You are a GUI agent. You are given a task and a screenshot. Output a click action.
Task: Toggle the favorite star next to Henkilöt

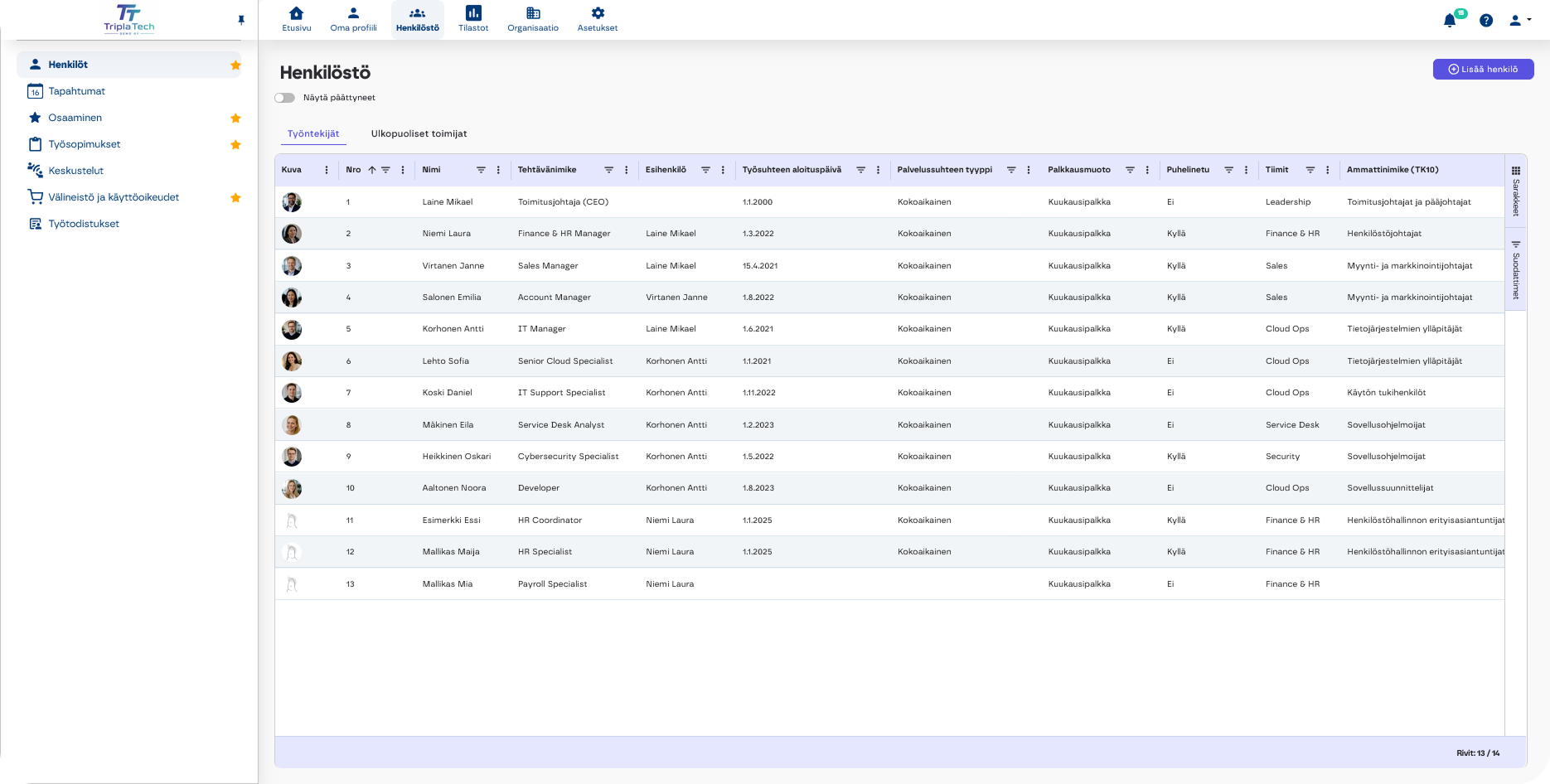[235, 65]
